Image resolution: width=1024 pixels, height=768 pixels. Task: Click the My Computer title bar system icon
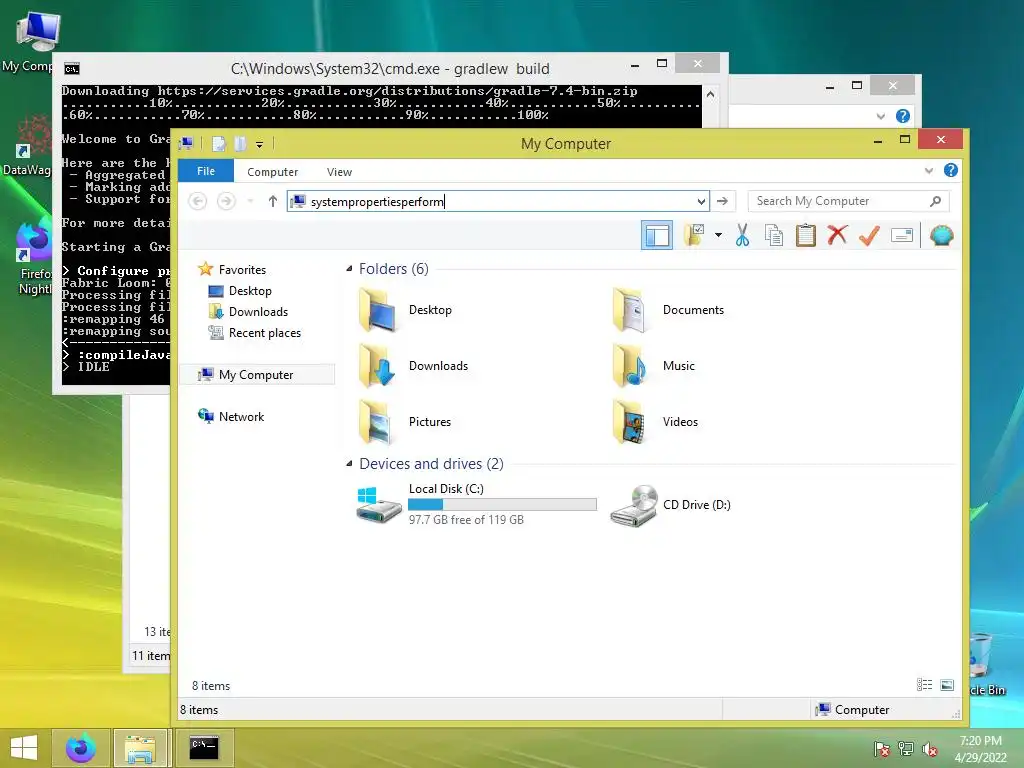point(187,144)
